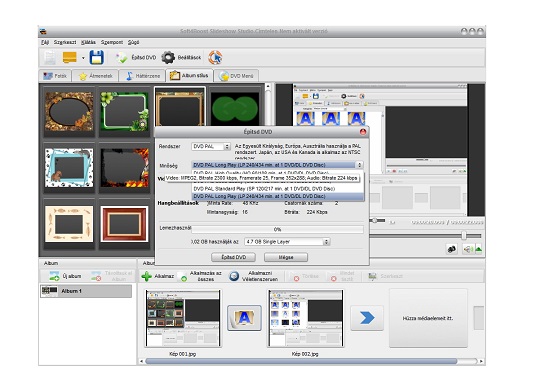Click the album style list scrollbar up arrow
Viewport: 550px width, 392px height.
pyautogui.click(x=268, y=86)
